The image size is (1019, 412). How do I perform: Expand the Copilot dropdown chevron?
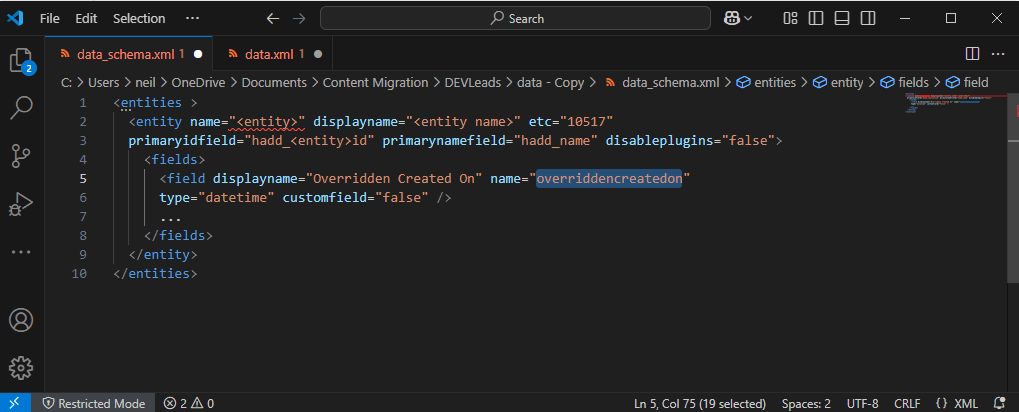click(748, 18)
